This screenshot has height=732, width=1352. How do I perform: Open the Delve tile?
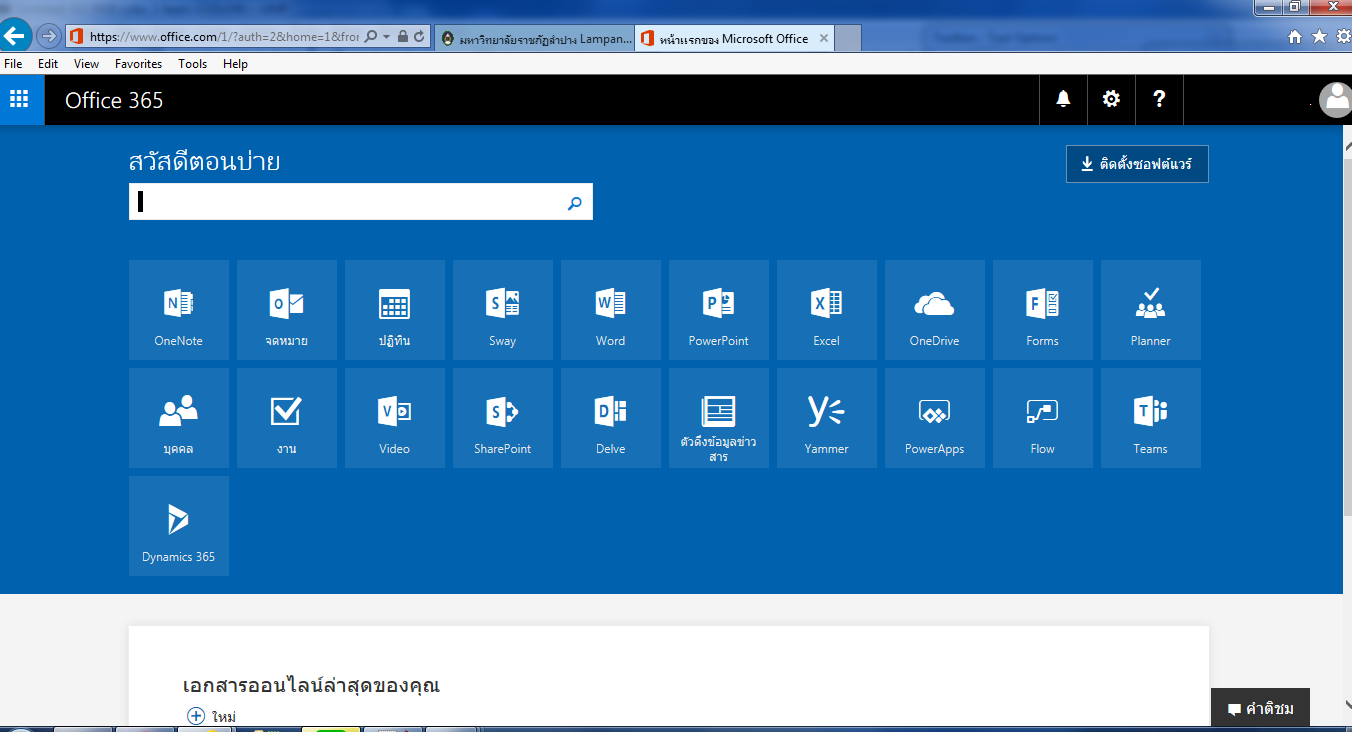[611, 418]
